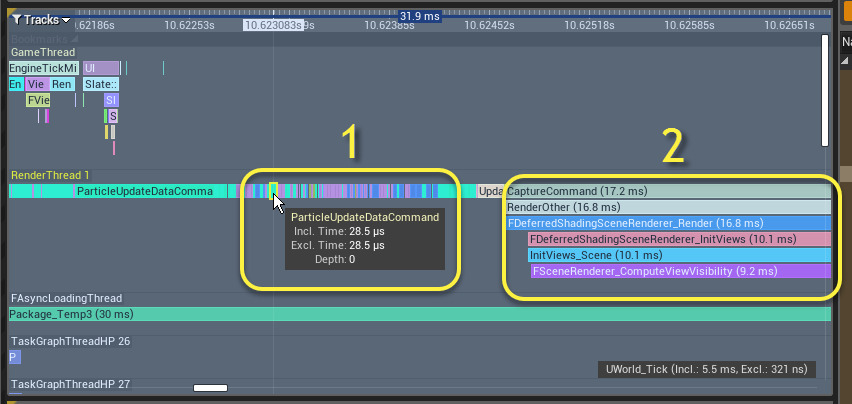
Task: Click the UWorld_Tick status readout
Action: [x=706, y=369]
